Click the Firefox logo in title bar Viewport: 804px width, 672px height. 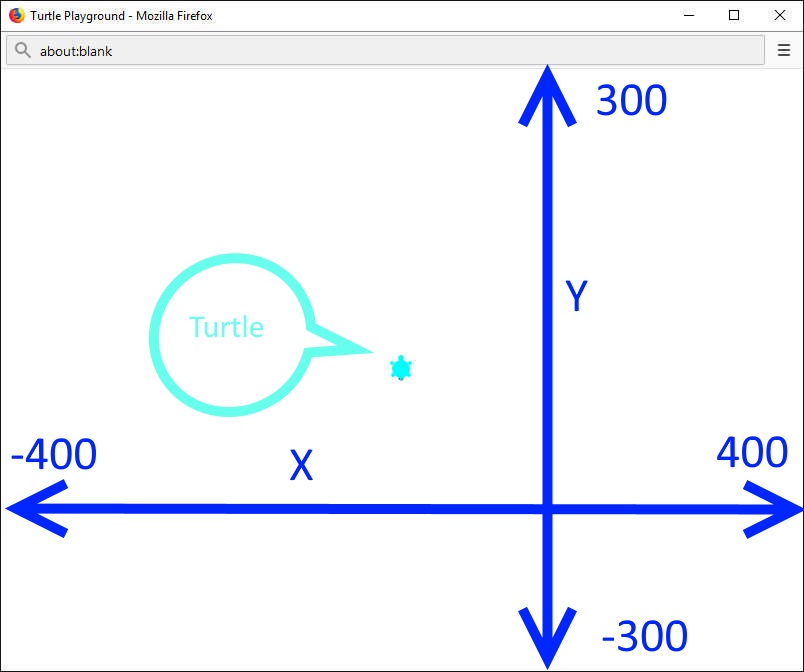click(16, 15)
